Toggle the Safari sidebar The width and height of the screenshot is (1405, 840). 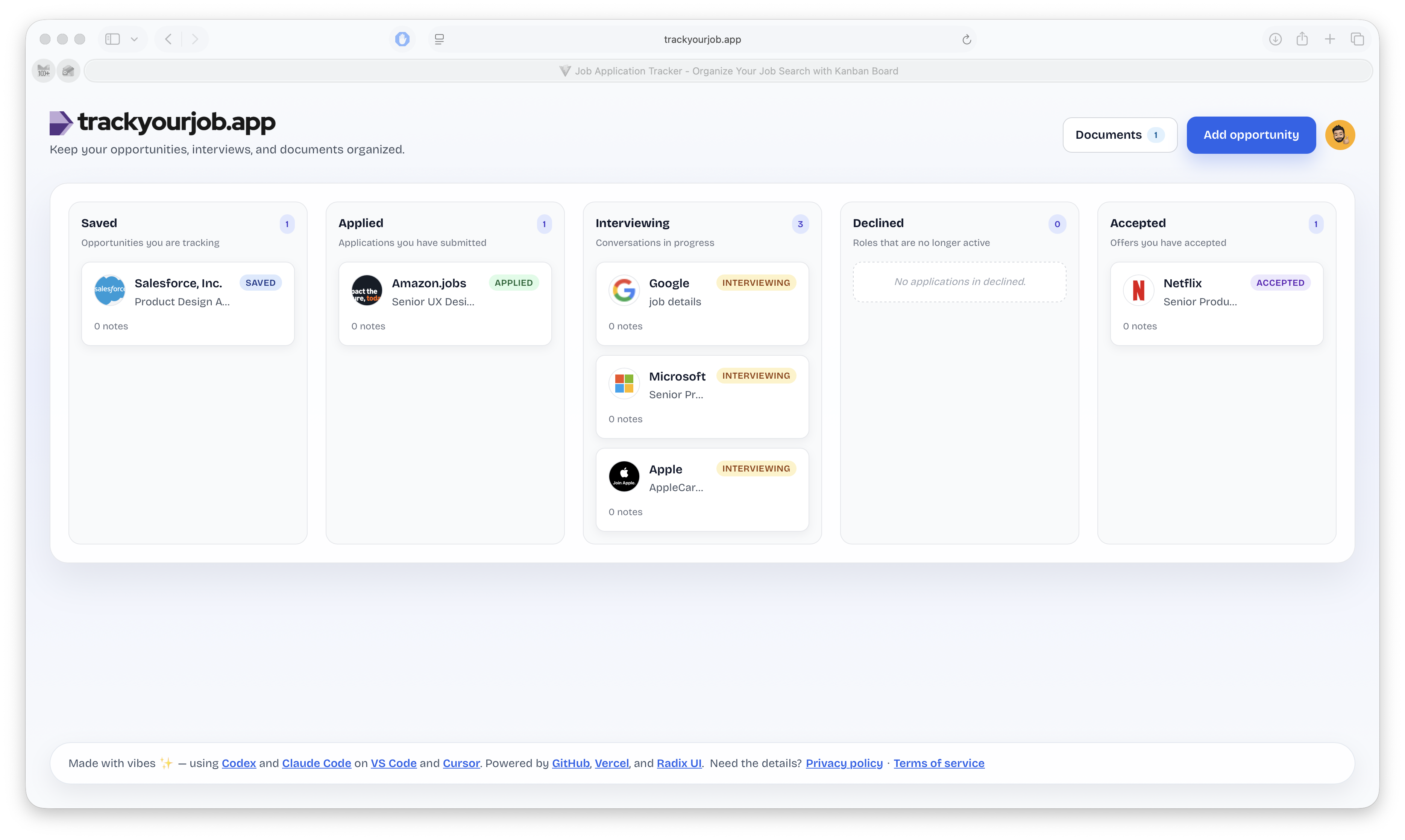click(112, 38)
